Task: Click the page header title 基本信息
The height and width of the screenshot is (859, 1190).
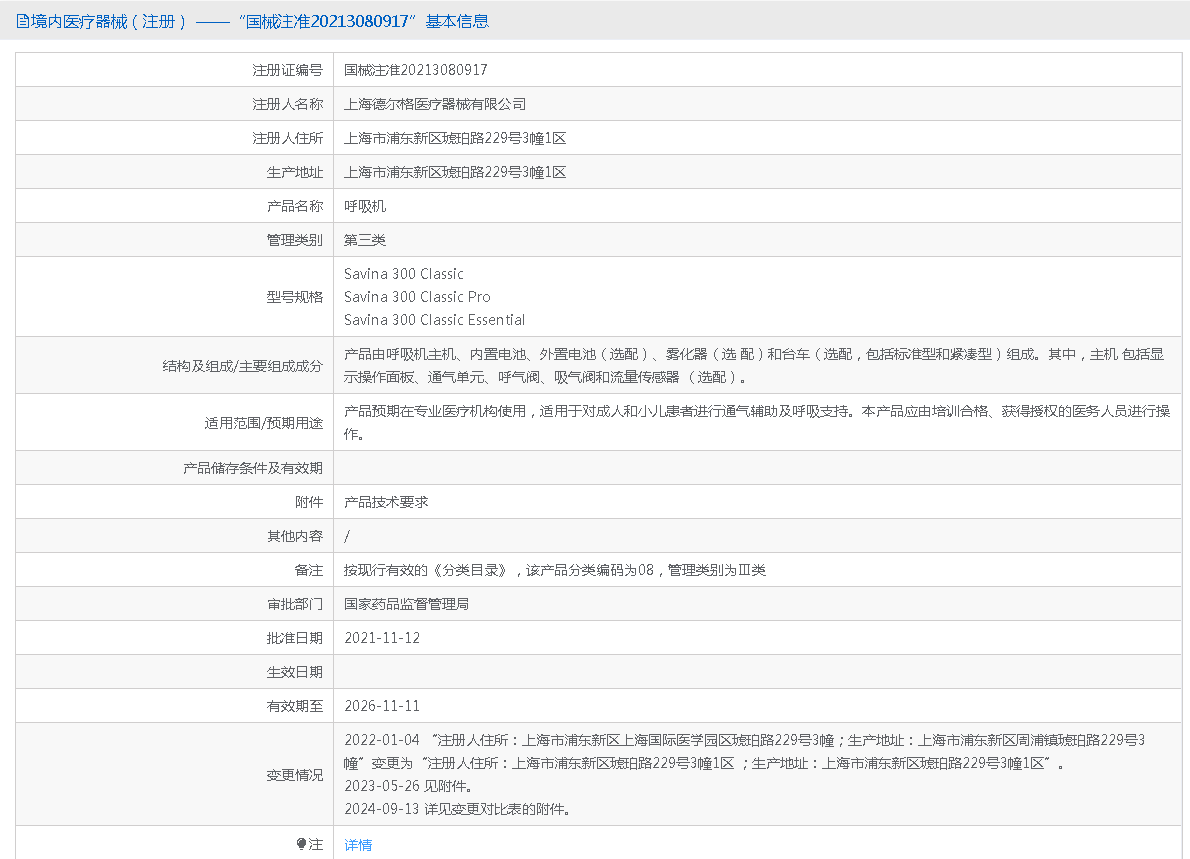Action: [x=458, y=21]
